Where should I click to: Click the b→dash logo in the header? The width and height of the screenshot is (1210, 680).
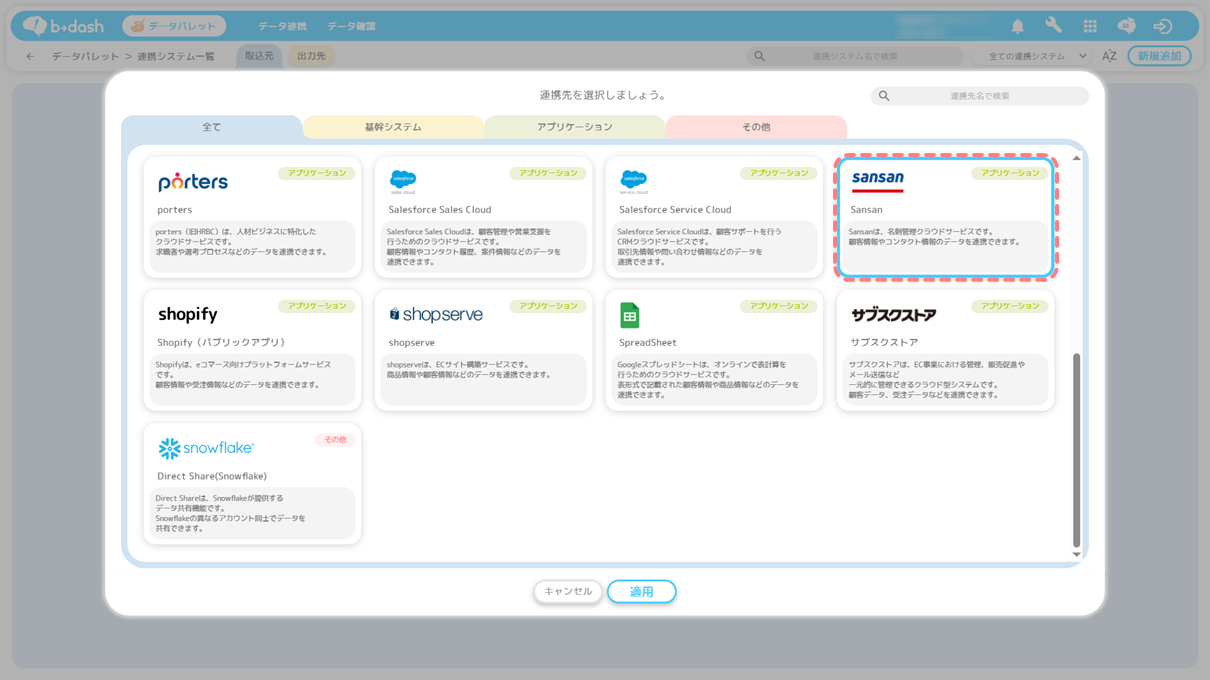pyautogui.click(x=63, y=26)
